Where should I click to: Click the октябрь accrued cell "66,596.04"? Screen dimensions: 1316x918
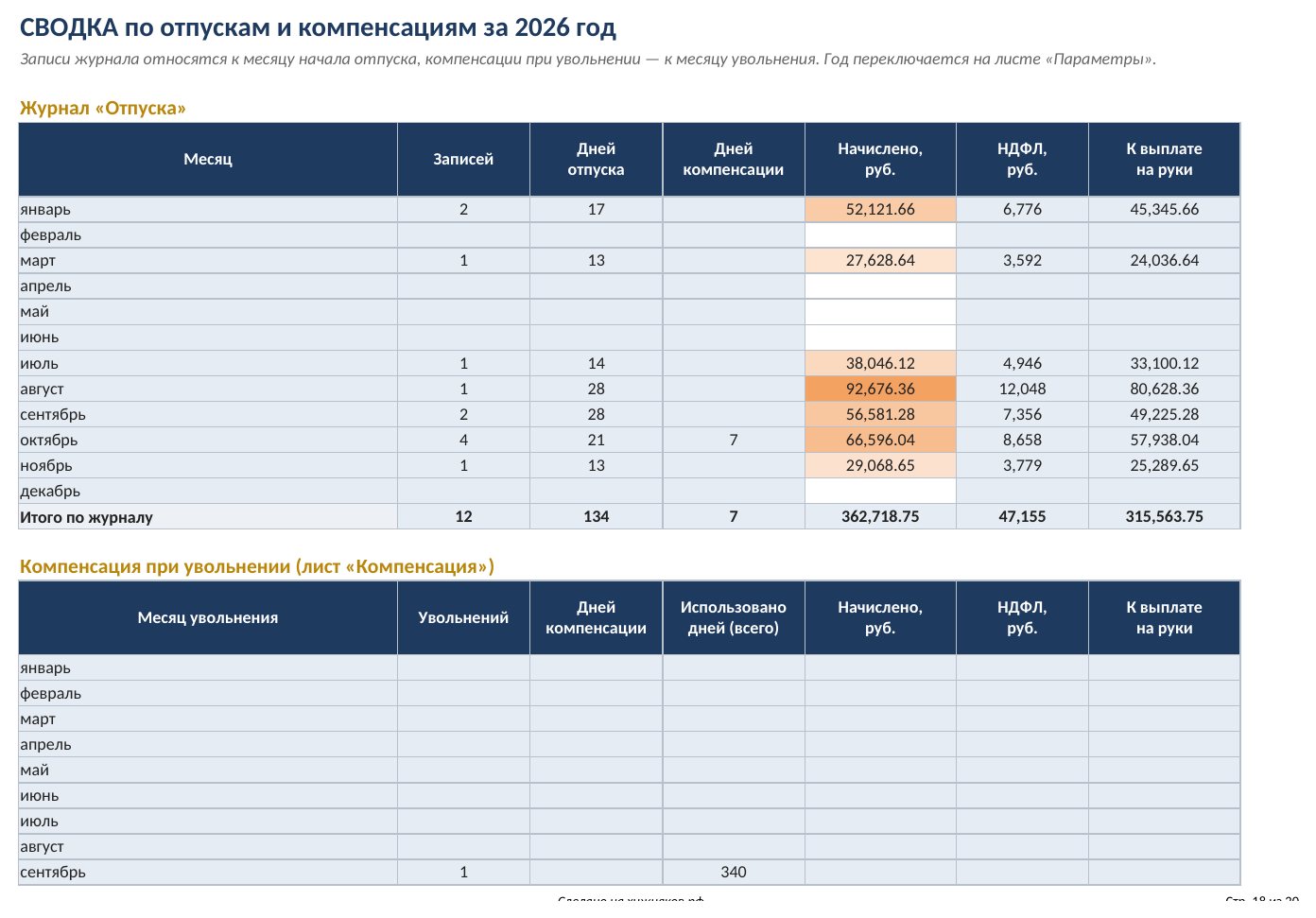880,440
